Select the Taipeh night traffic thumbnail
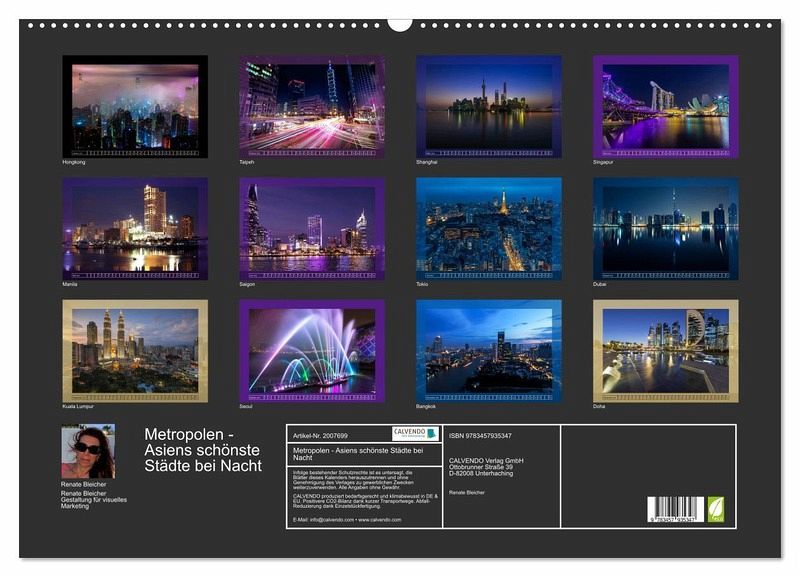 (312, 107)
